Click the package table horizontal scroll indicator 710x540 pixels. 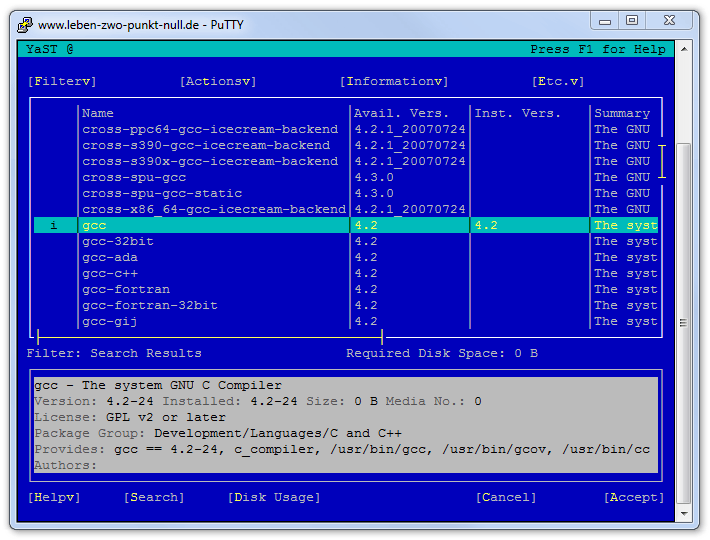210,337
